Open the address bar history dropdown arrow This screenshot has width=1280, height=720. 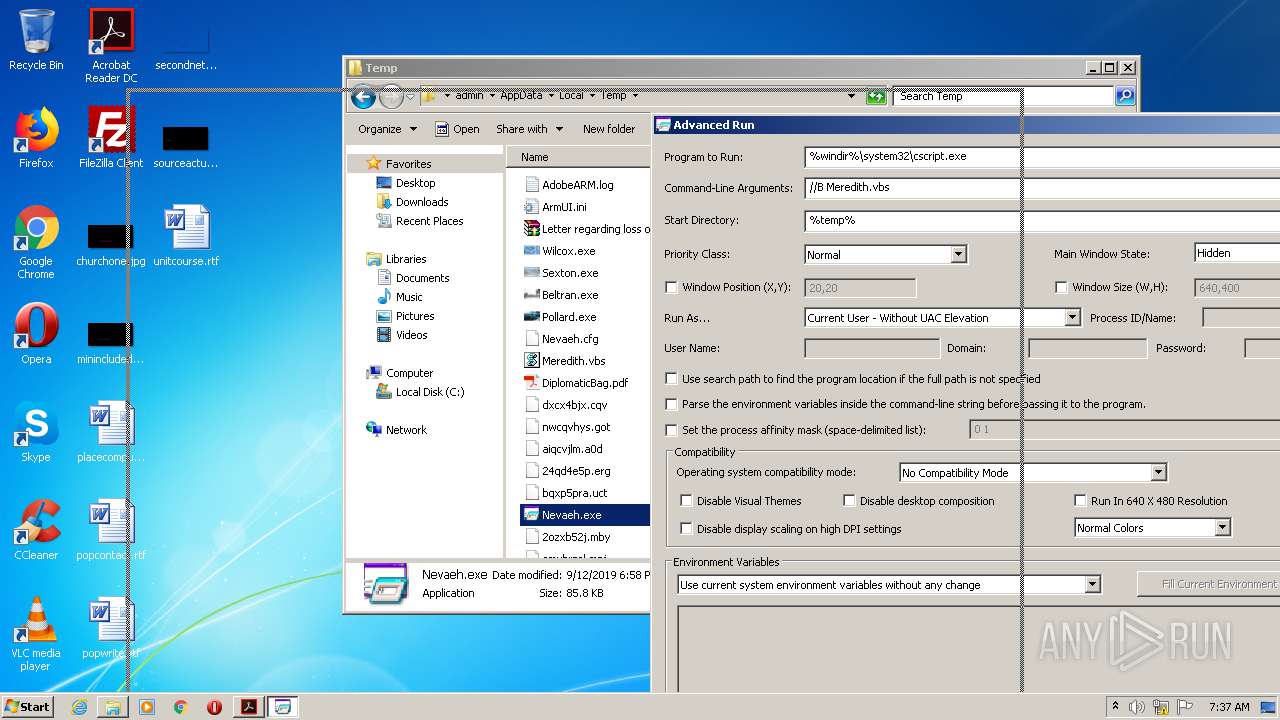click(x=851, y=96)
